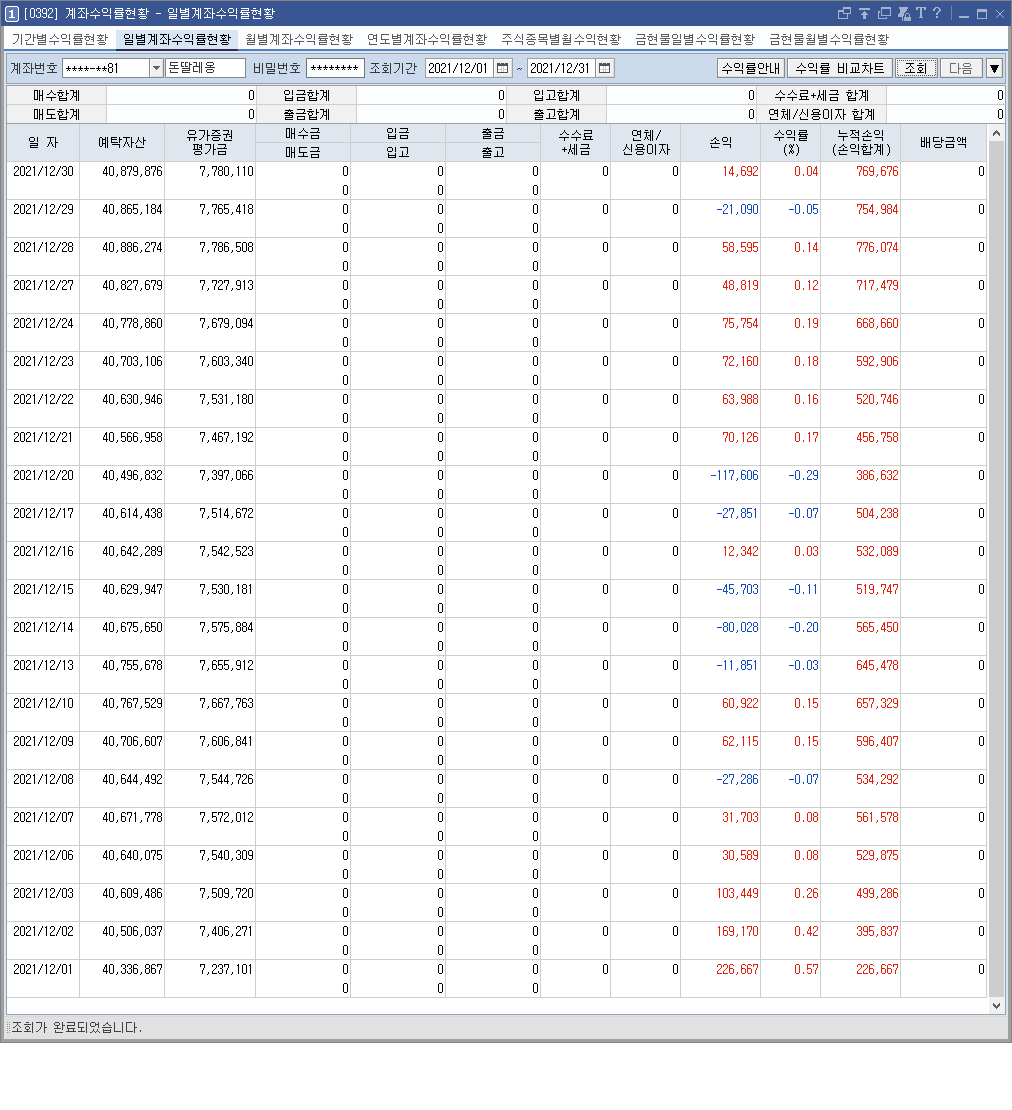The height and width of the screenshot is (1110, 1012).
Task: Click the 조회 search button
Action: [x=916, y=68]
